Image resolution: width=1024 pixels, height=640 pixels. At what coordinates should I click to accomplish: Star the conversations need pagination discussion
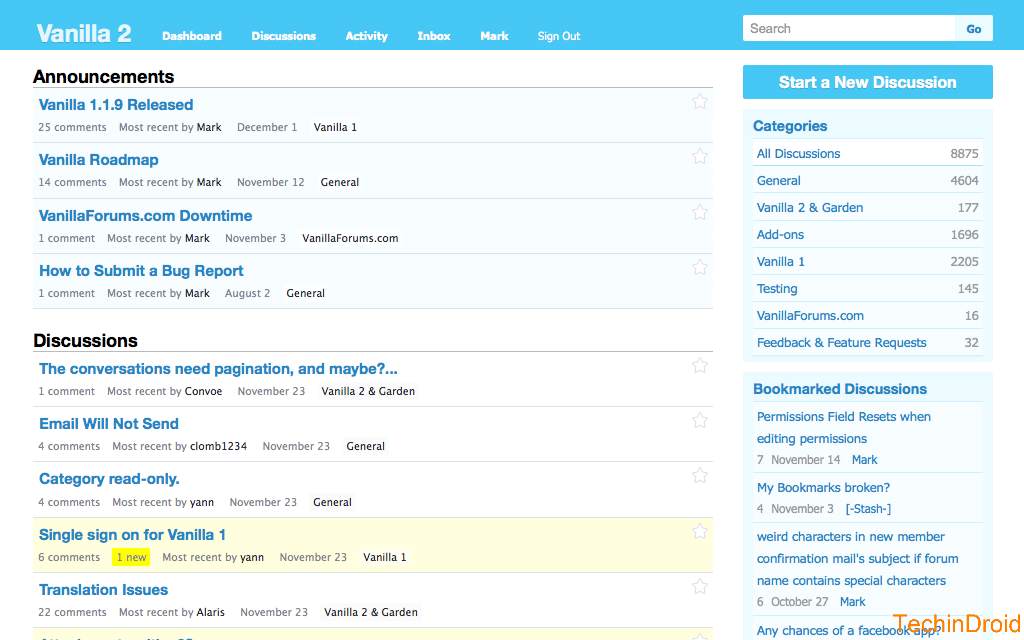click(x=699, y=366)
